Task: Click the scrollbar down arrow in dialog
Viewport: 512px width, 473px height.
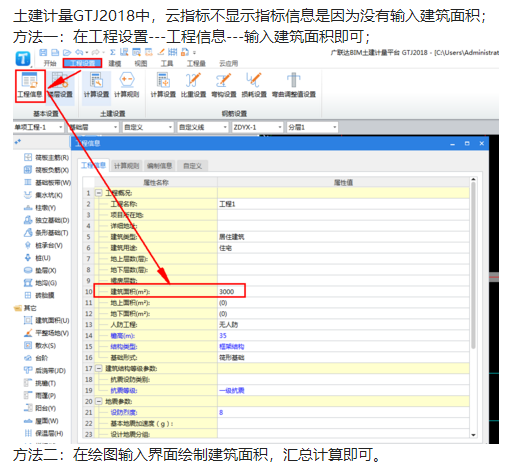Action: click(473, 435)
